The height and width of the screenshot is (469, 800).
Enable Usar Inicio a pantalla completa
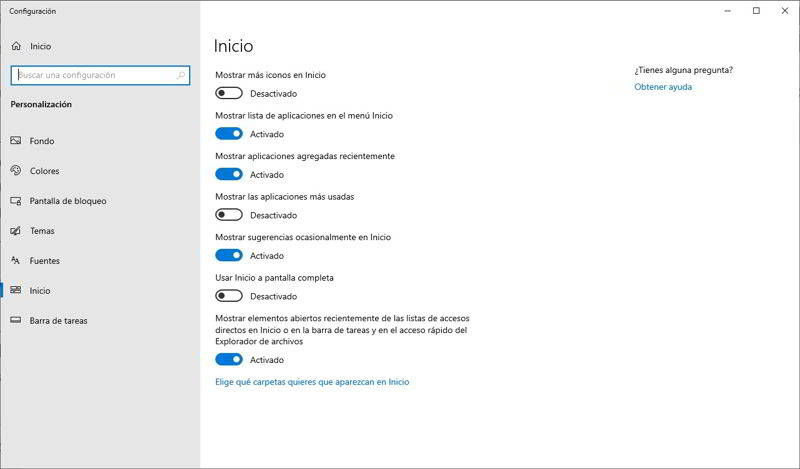(x=229, y=296)
